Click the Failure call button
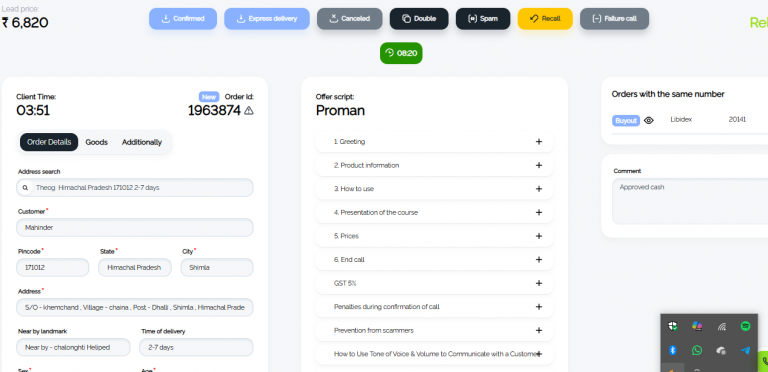Image resolution: width=768 pixels, height=372 pixels. 614,19
